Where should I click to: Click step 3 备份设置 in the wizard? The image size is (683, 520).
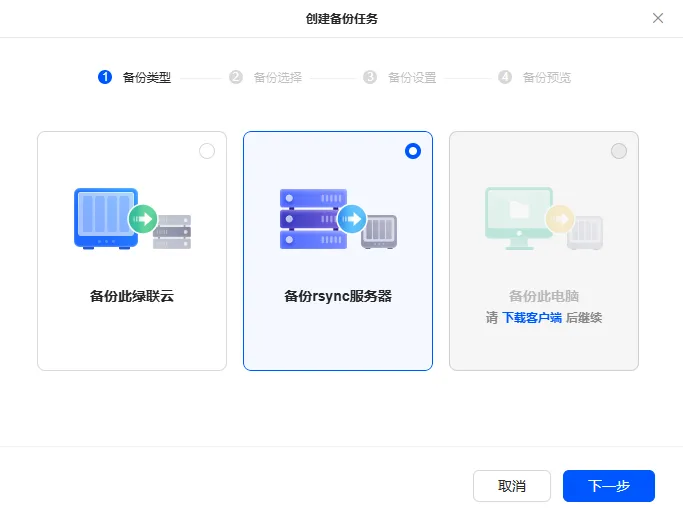pyautogui.click(x=400, y=77)
